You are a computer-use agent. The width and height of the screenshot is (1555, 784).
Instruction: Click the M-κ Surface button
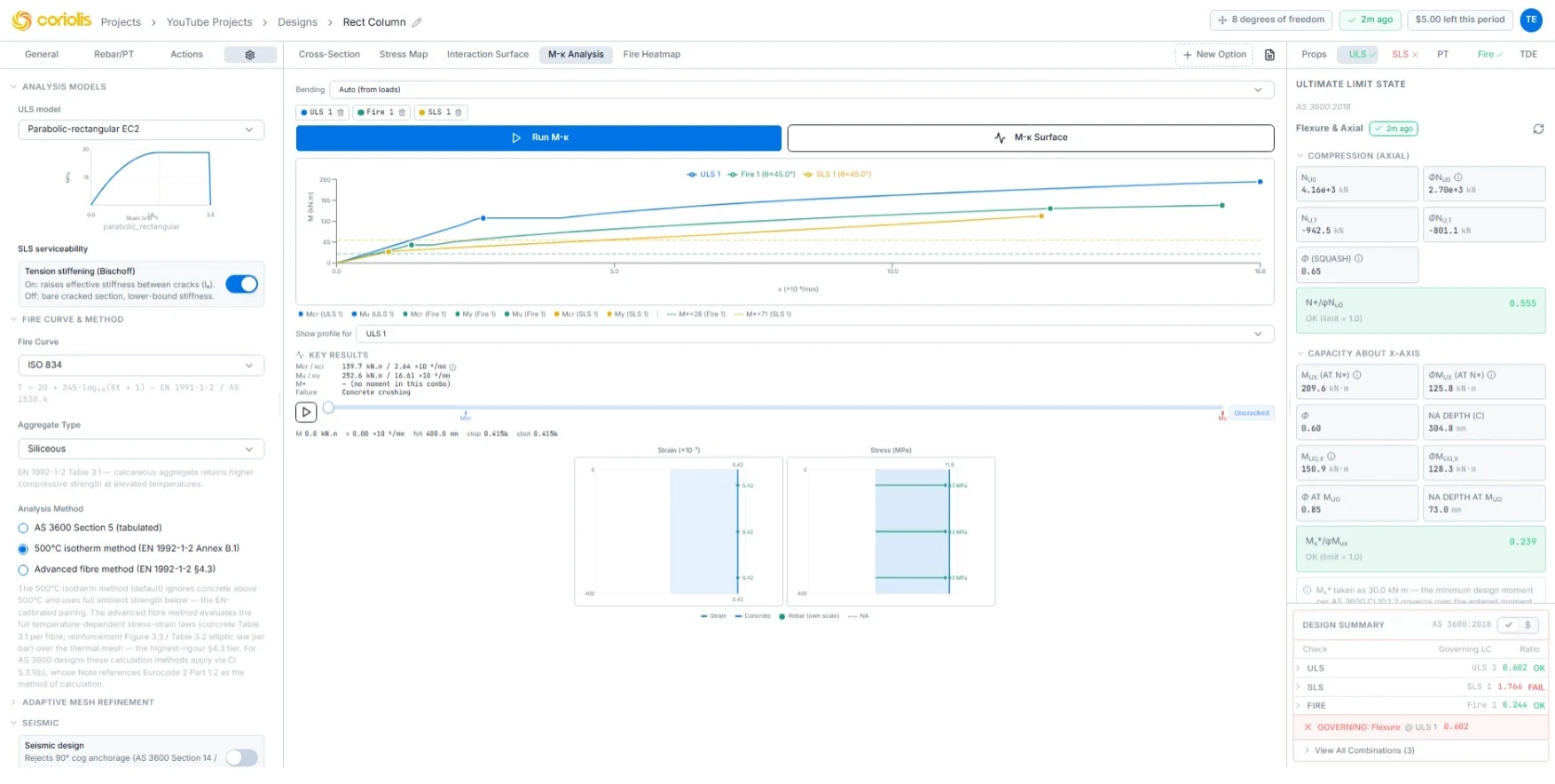point(1031,138)
